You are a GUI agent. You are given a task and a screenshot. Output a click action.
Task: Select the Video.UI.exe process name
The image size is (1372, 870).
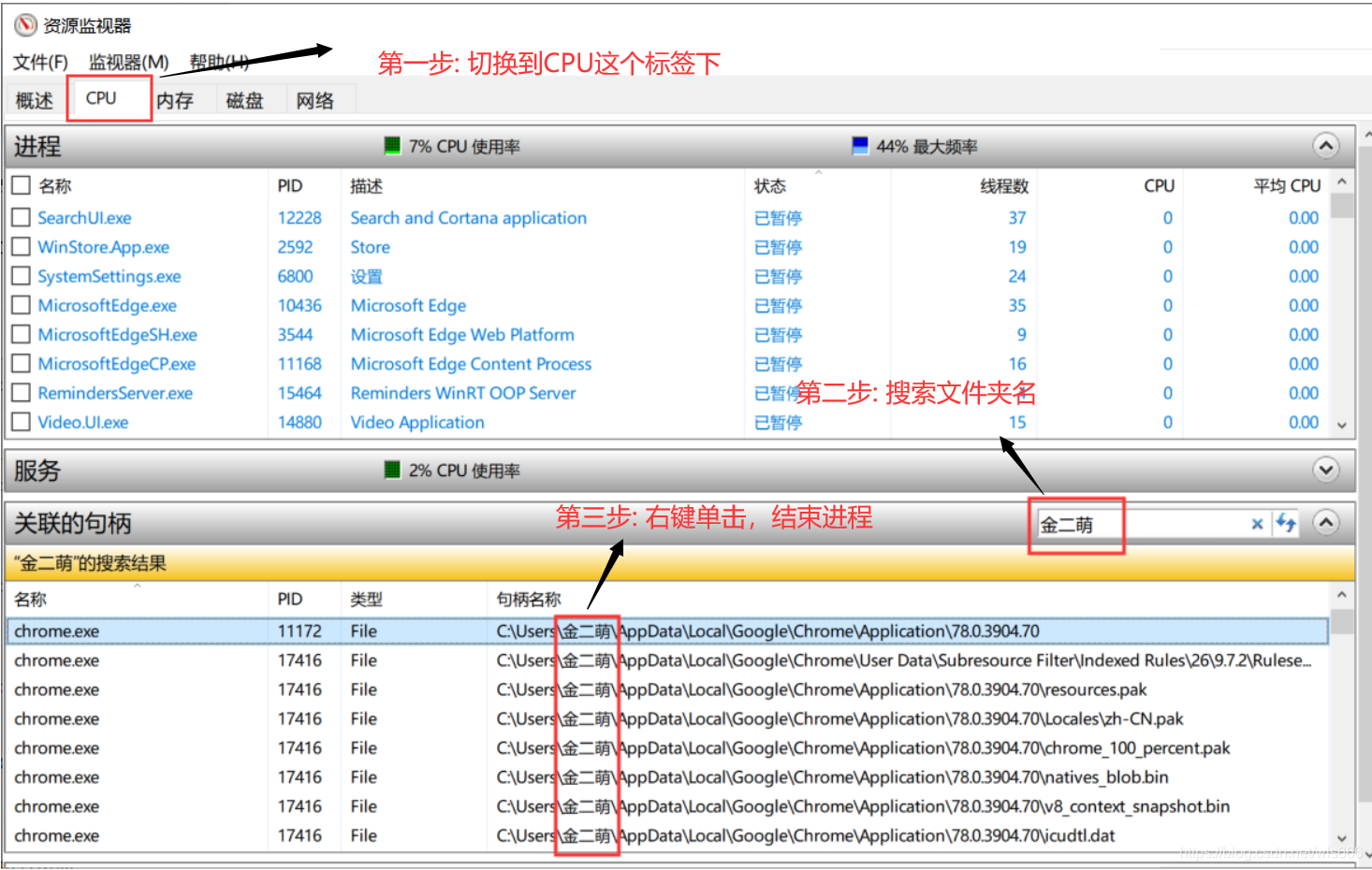83,422
